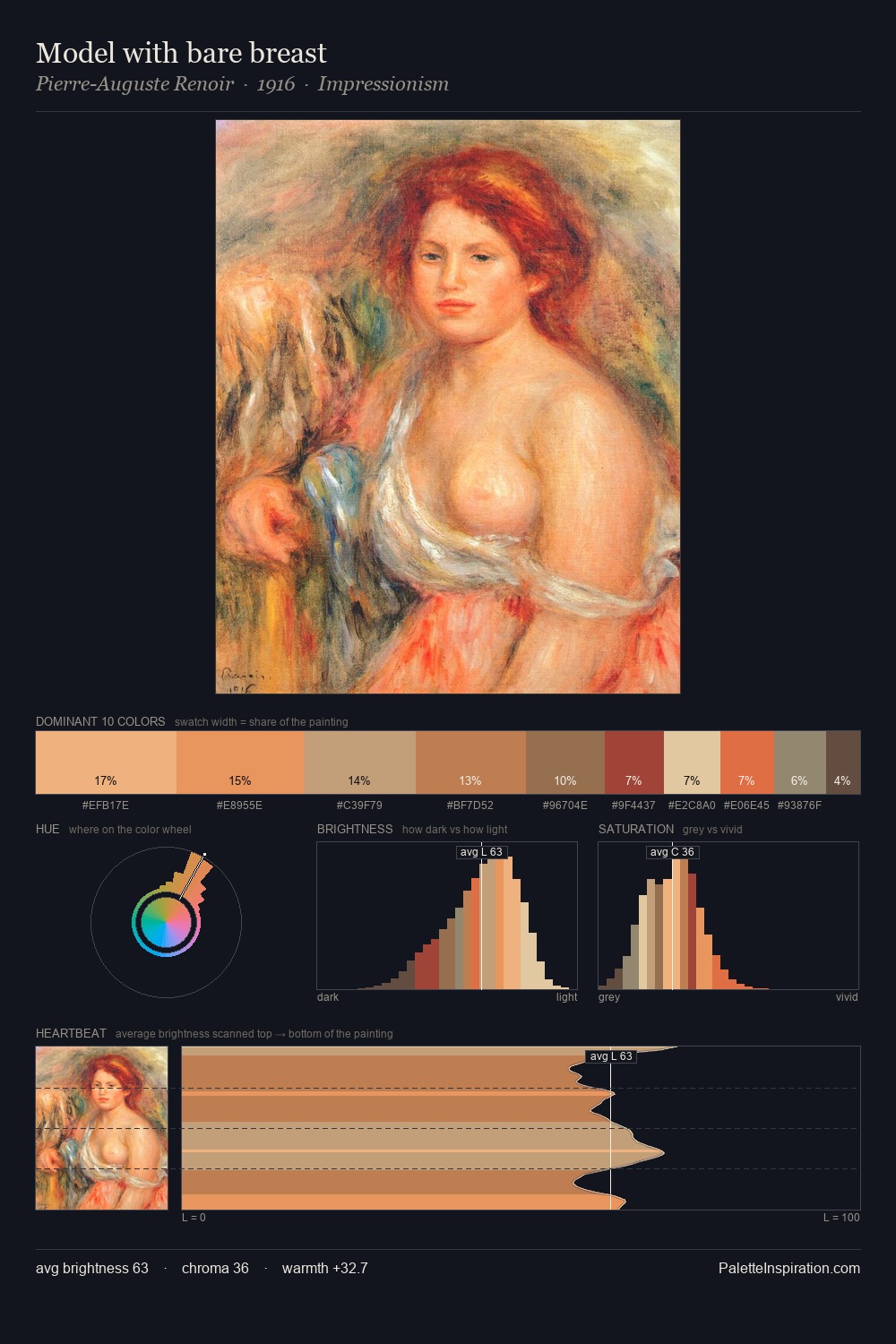Click the heartbeat avg L 63 label
896x1344 pixels.
pyautogui.click(x=611, y=1056)
